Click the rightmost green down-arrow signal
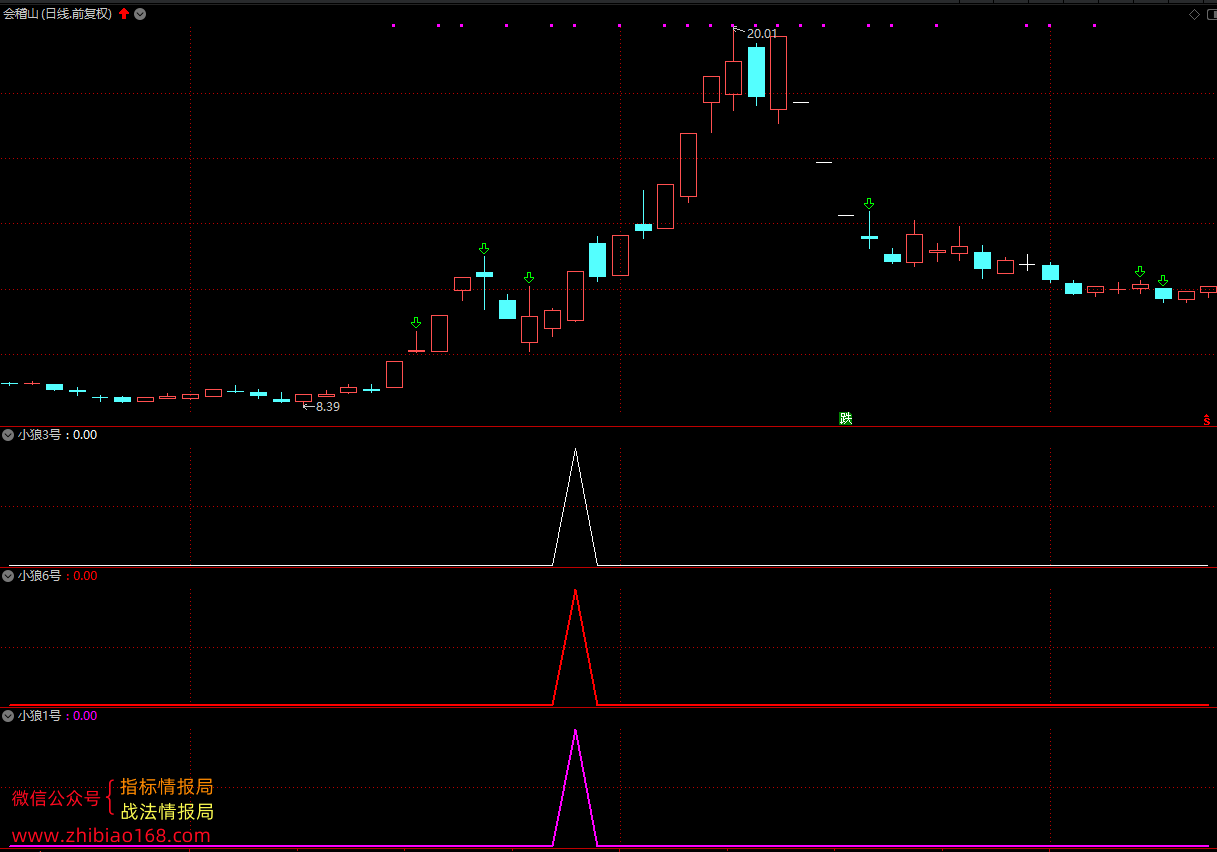Image resolution: width=1217 pixels, height=852 pixels. pyautogui.click(x=1163, y=281)
